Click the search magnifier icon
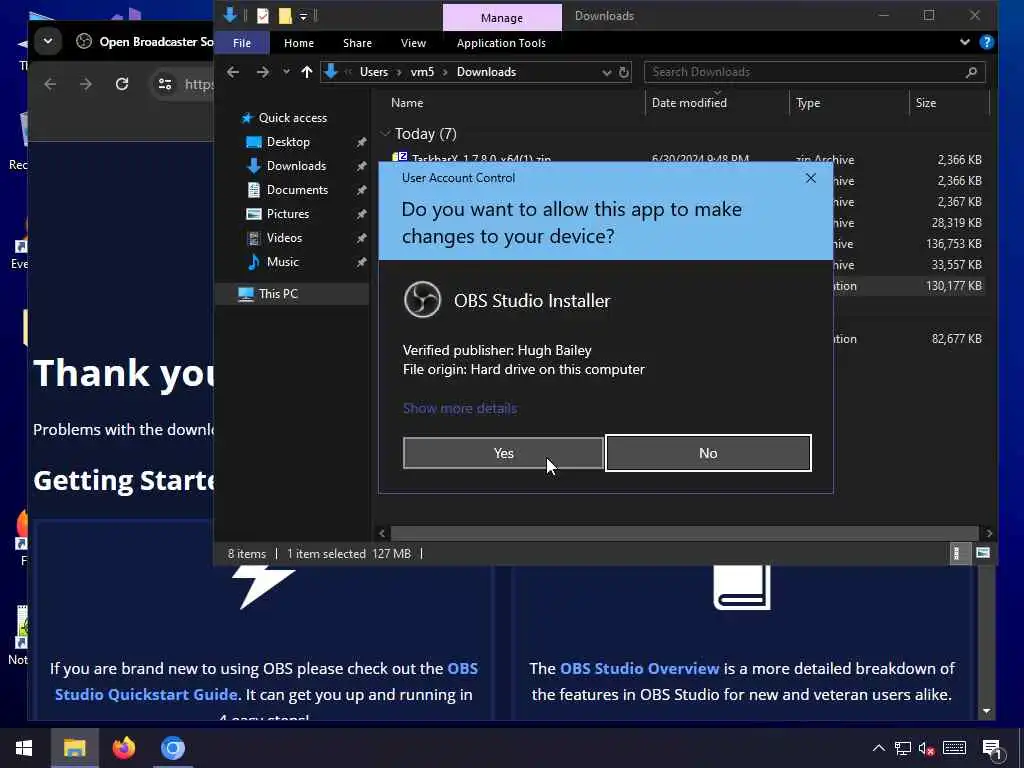Screen dimensions: 1024x768 pos(971,72)
